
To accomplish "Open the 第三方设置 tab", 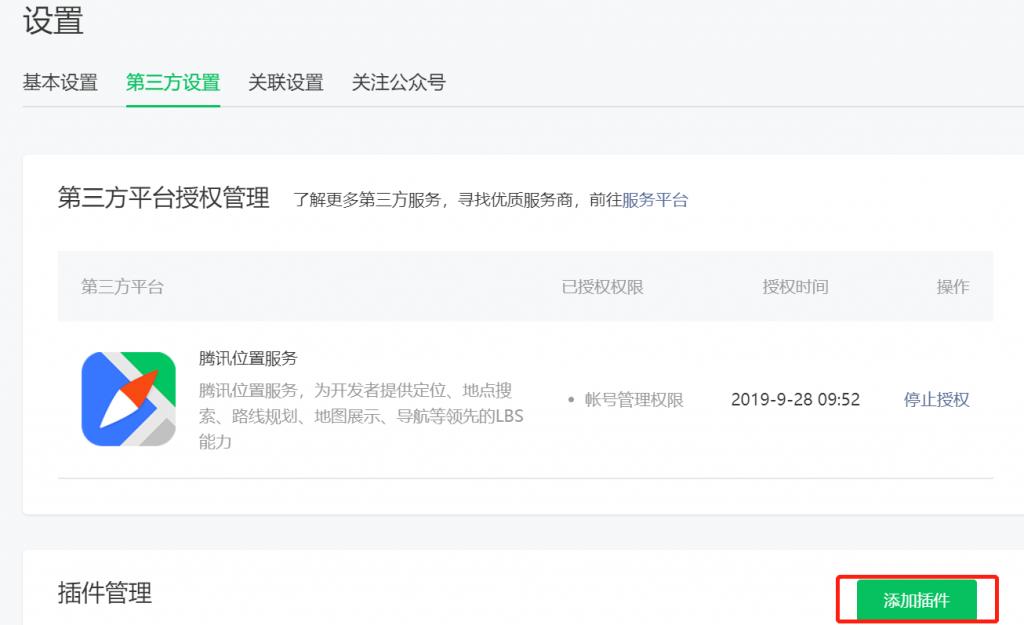I will point(172,84).
